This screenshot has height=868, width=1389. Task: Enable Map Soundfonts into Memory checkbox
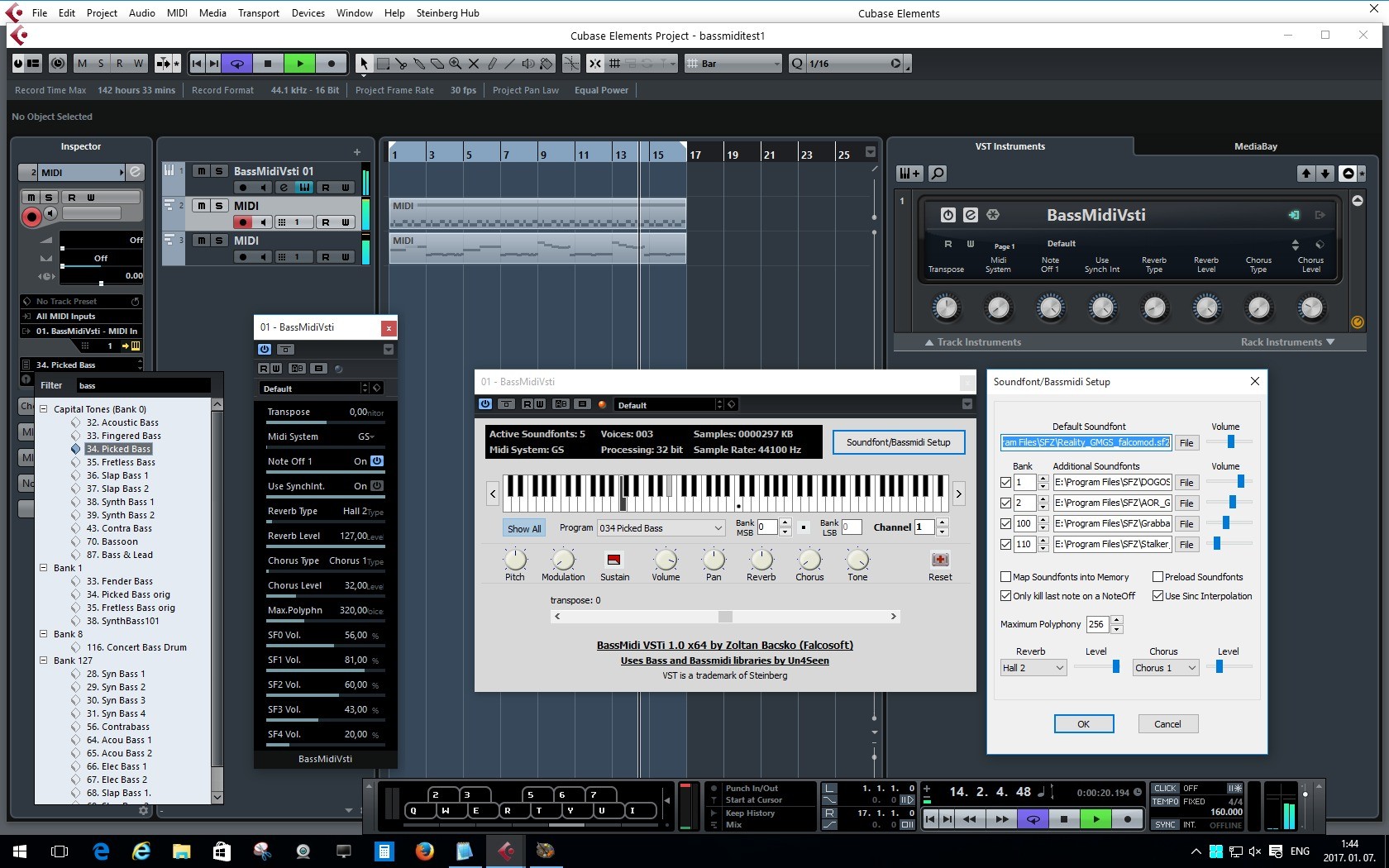pos(1006,577)
